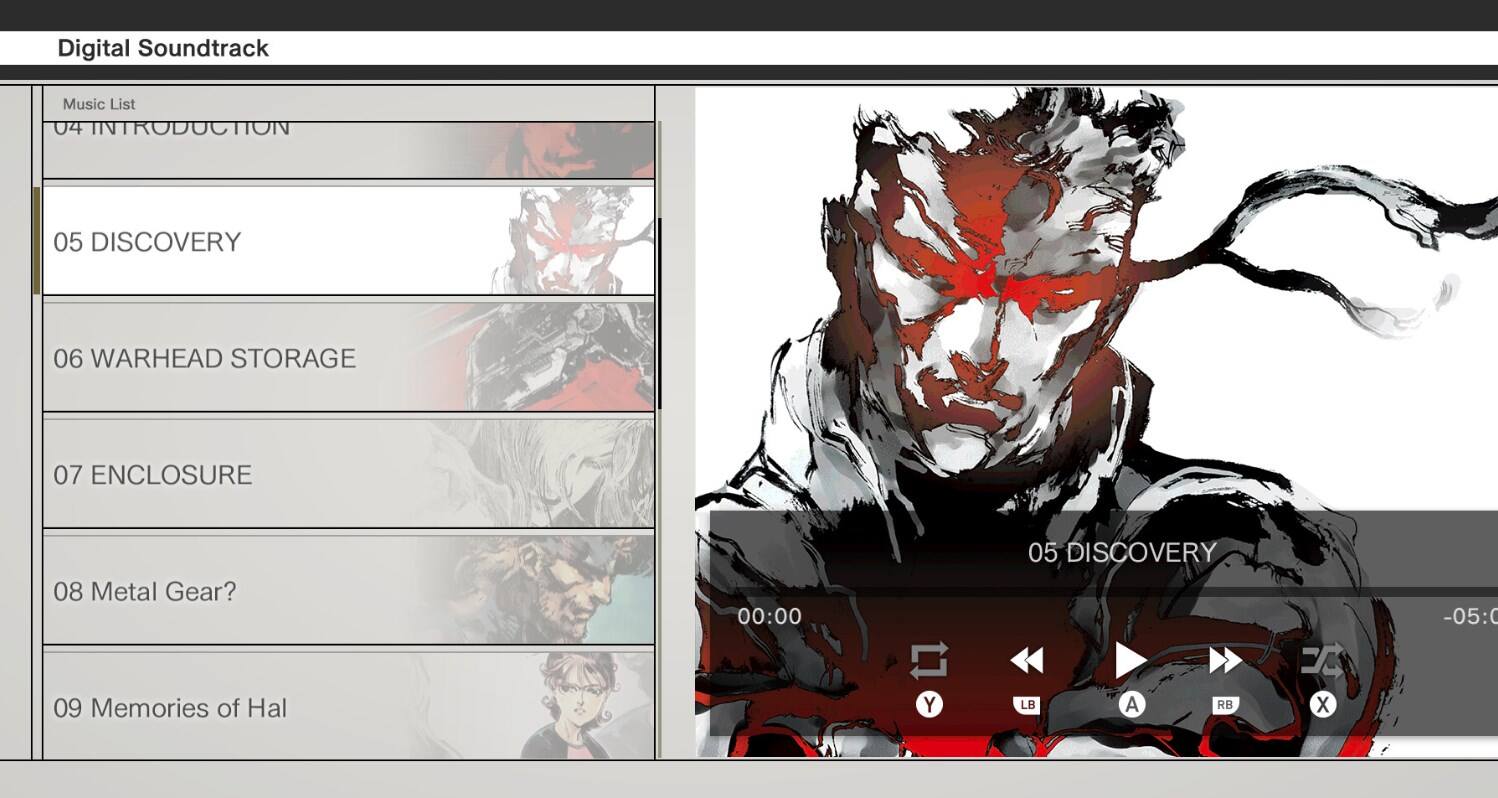Select the 05 DISCOVERY track row
The height and width of the screenshot is (798, 1498).
pos(348,241)
